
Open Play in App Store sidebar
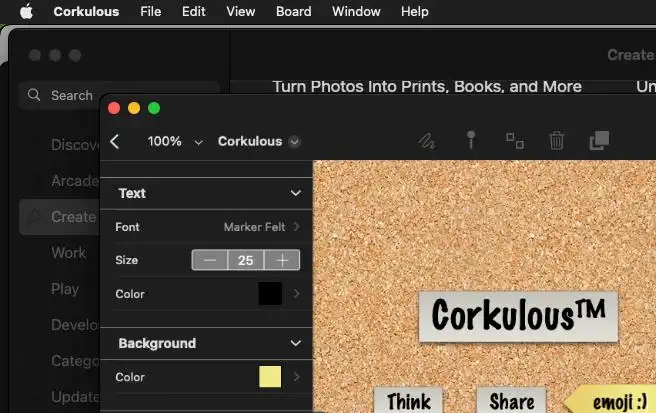coord(65,289)
